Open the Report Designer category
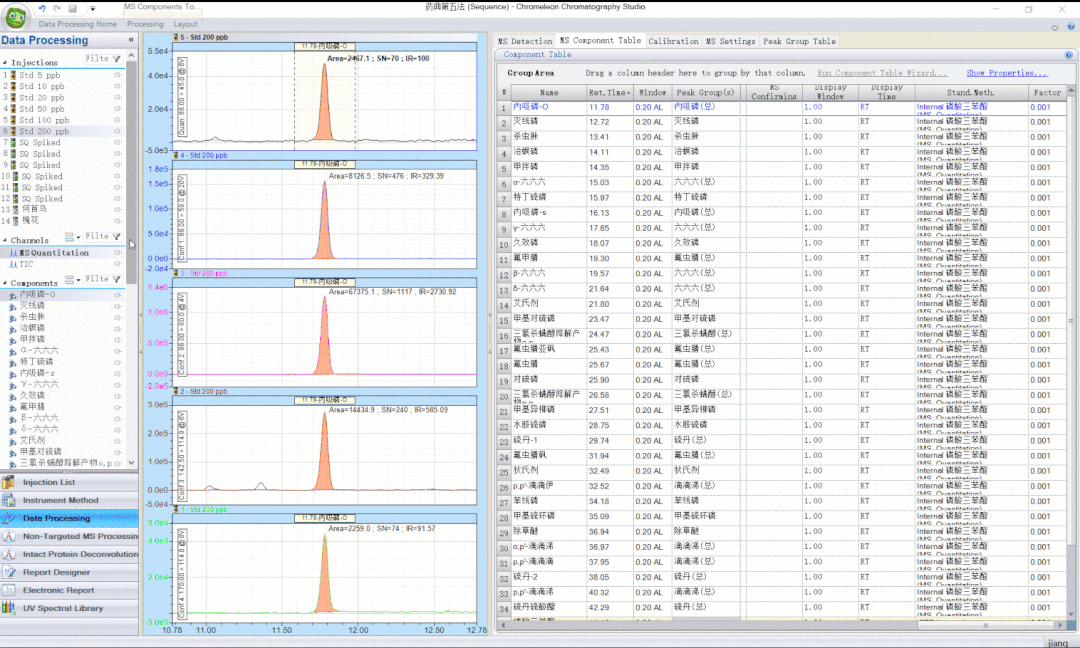This screenshot has height=648, width=1080. (x=56, y=572)
